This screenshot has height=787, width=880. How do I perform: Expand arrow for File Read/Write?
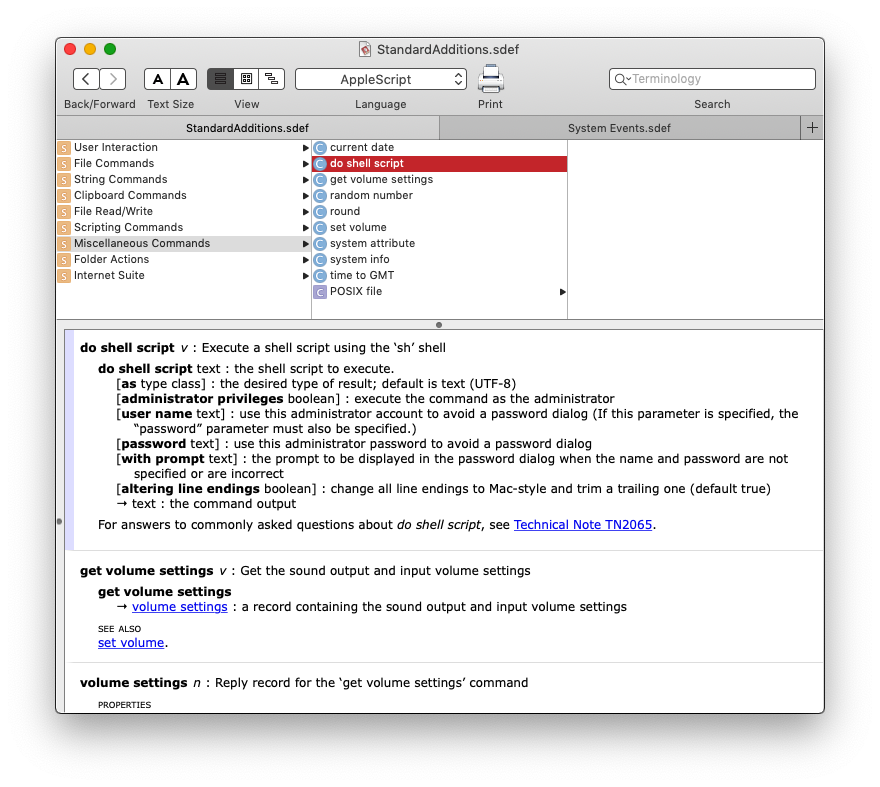click(305, 212)
